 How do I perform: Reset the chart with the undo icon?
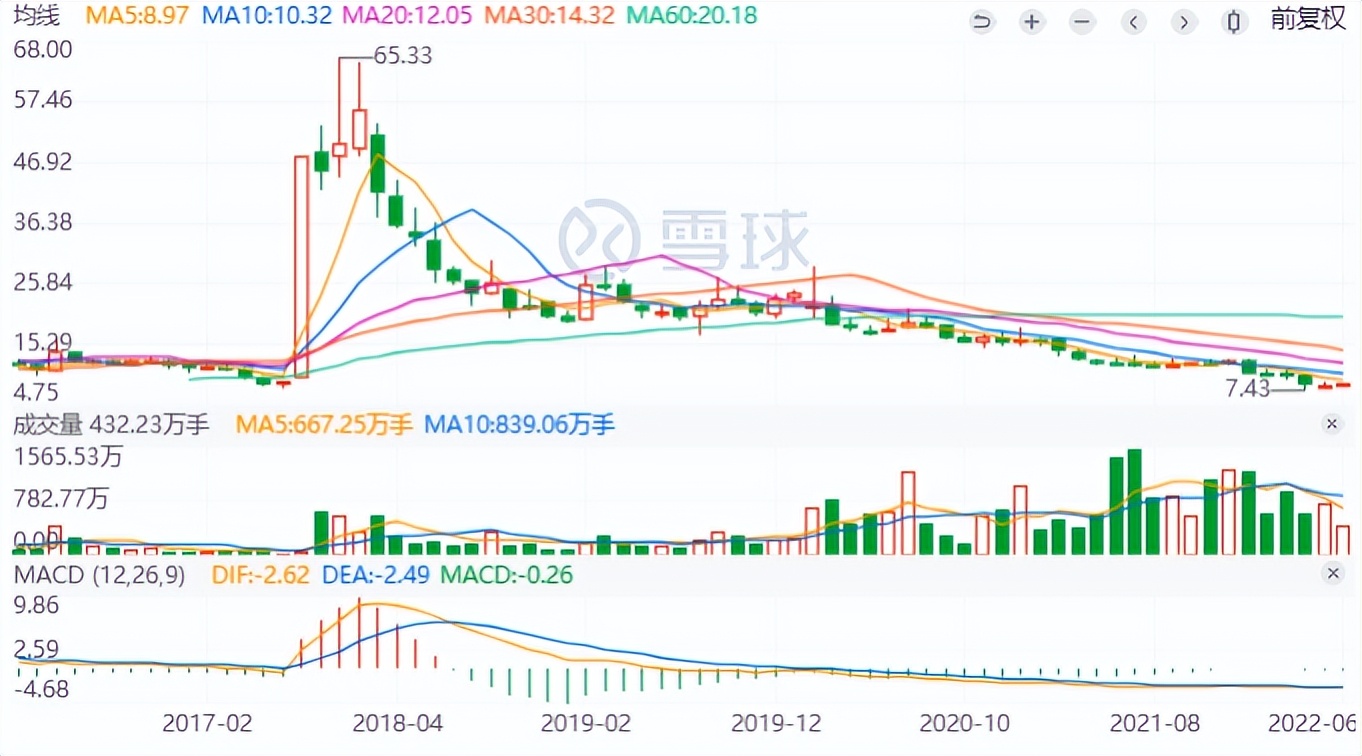tap(981, 21)
